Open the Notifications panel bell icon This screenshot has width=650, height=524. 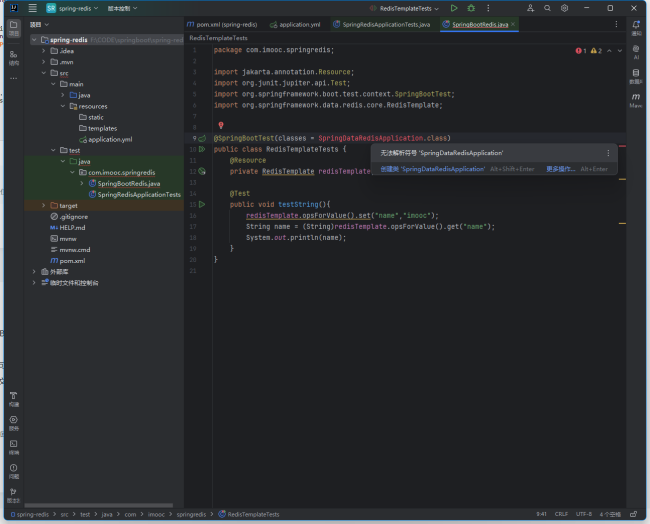pos(636,26)
